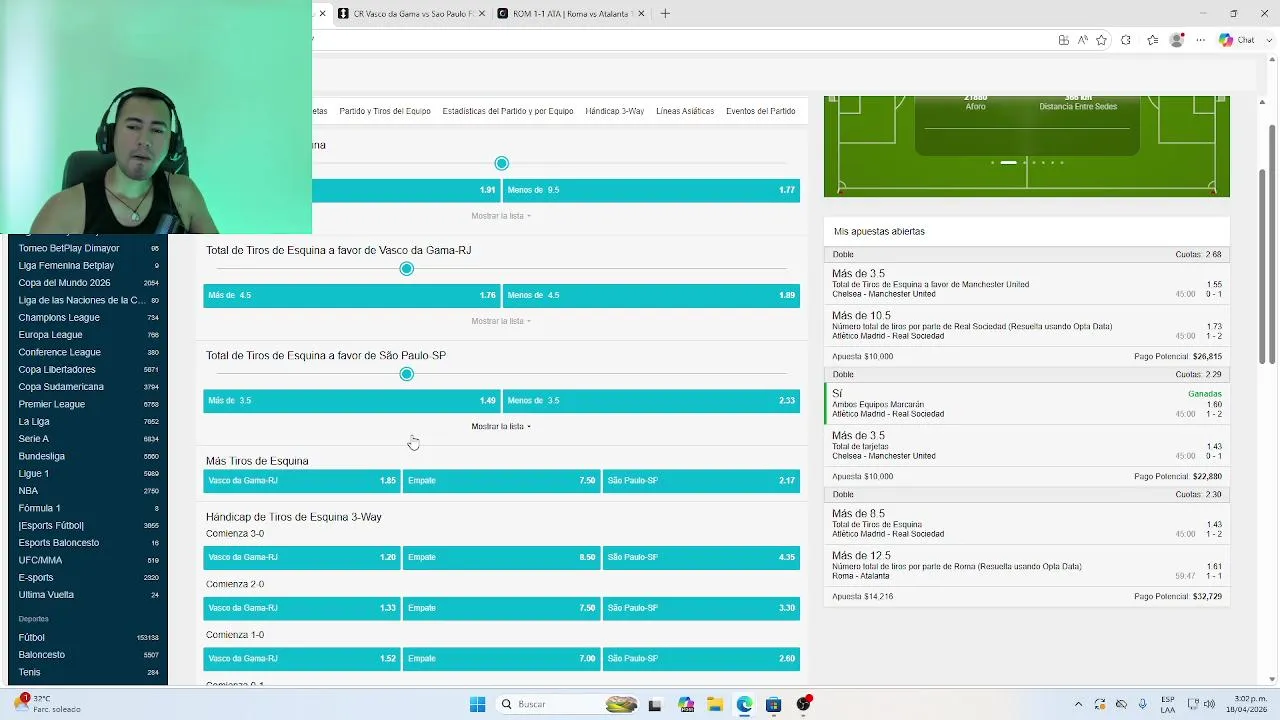
Task: Expand Mostrar la lista under Menos de 9.5
Action: [x=501, y=216]
